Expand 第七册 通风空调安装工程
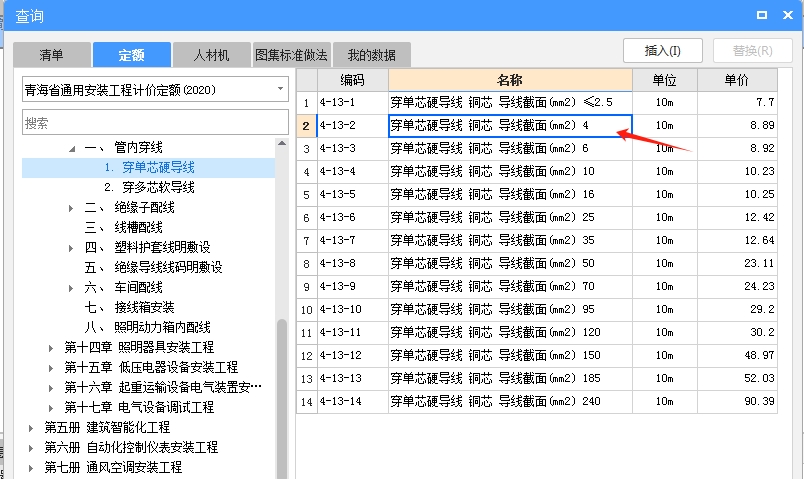Image resolution: width=804 pixels, height=479 pixels. point(31,468)
